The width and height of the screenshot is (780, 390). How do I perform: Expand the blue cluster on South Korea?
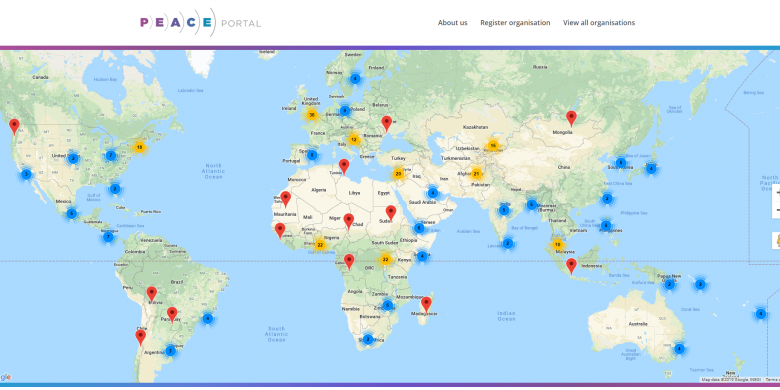tap(620, 163)
